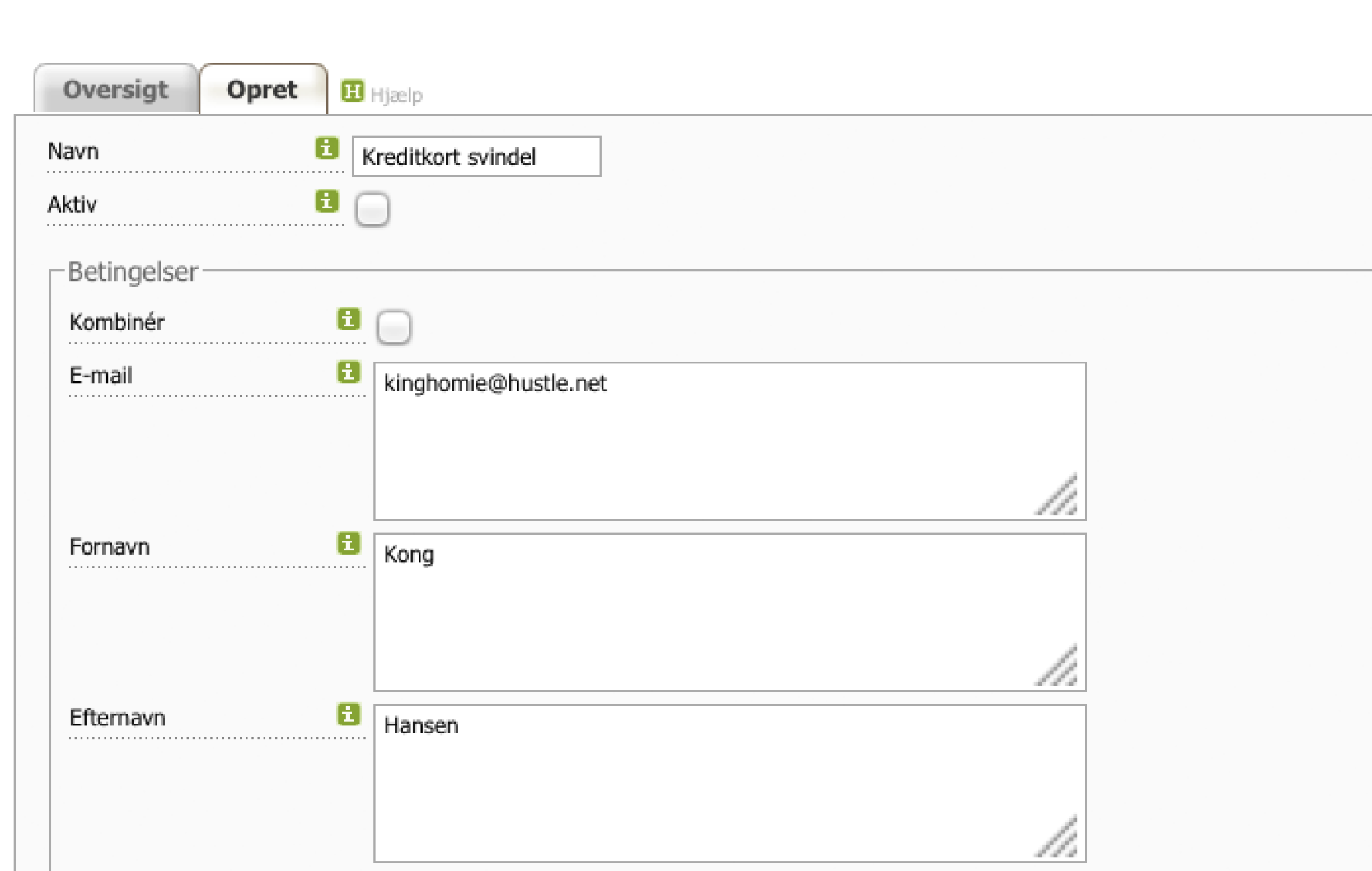
Task: Click the Fornavn textarea resize grip
Action: [x=1058, y=666]
